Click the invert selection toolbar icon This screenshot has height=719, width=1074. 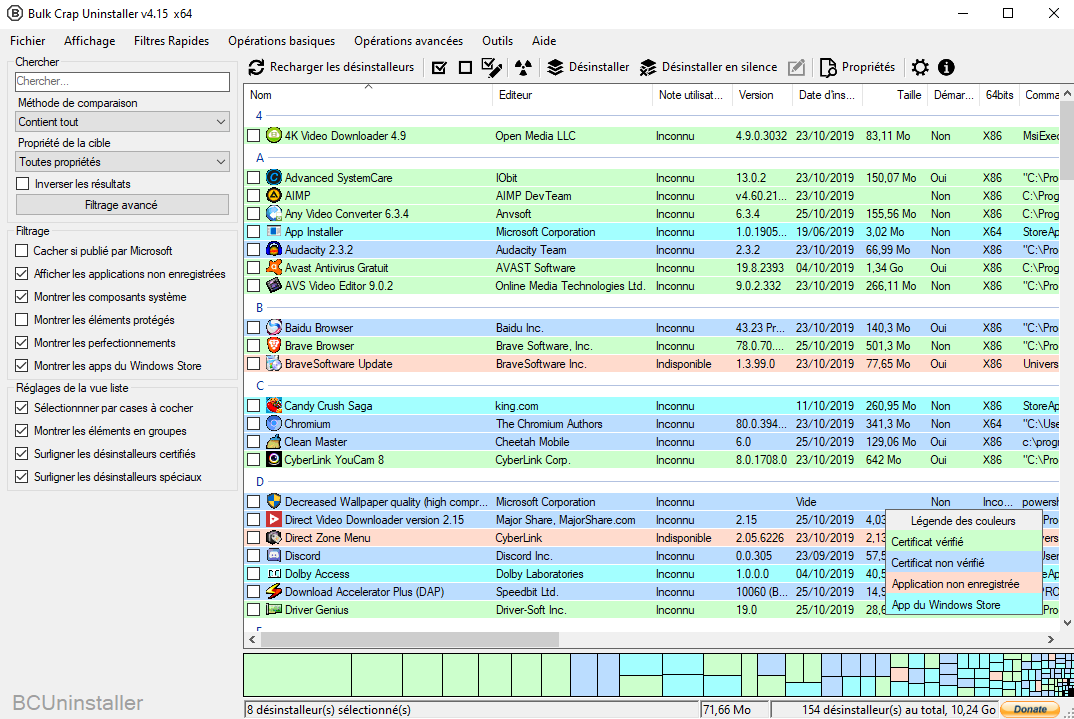(491, 67)
